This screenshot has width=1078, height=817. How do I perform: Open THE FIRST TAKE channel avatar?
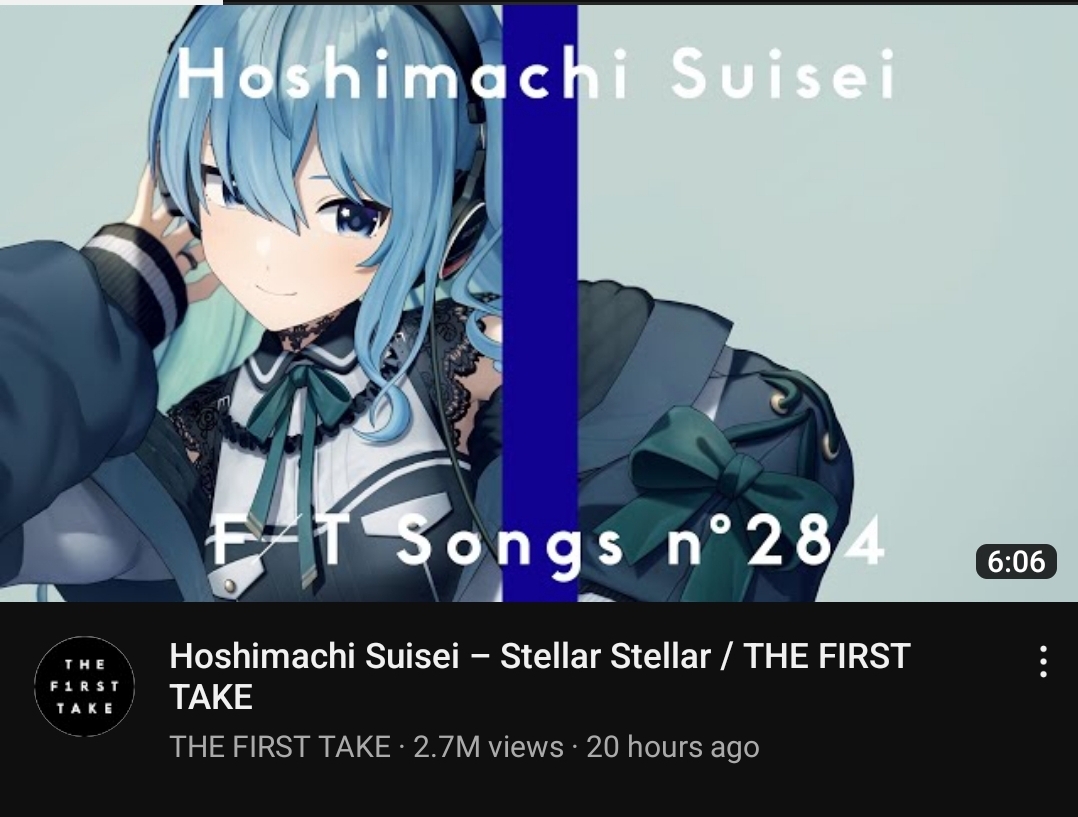click(85, 686)
